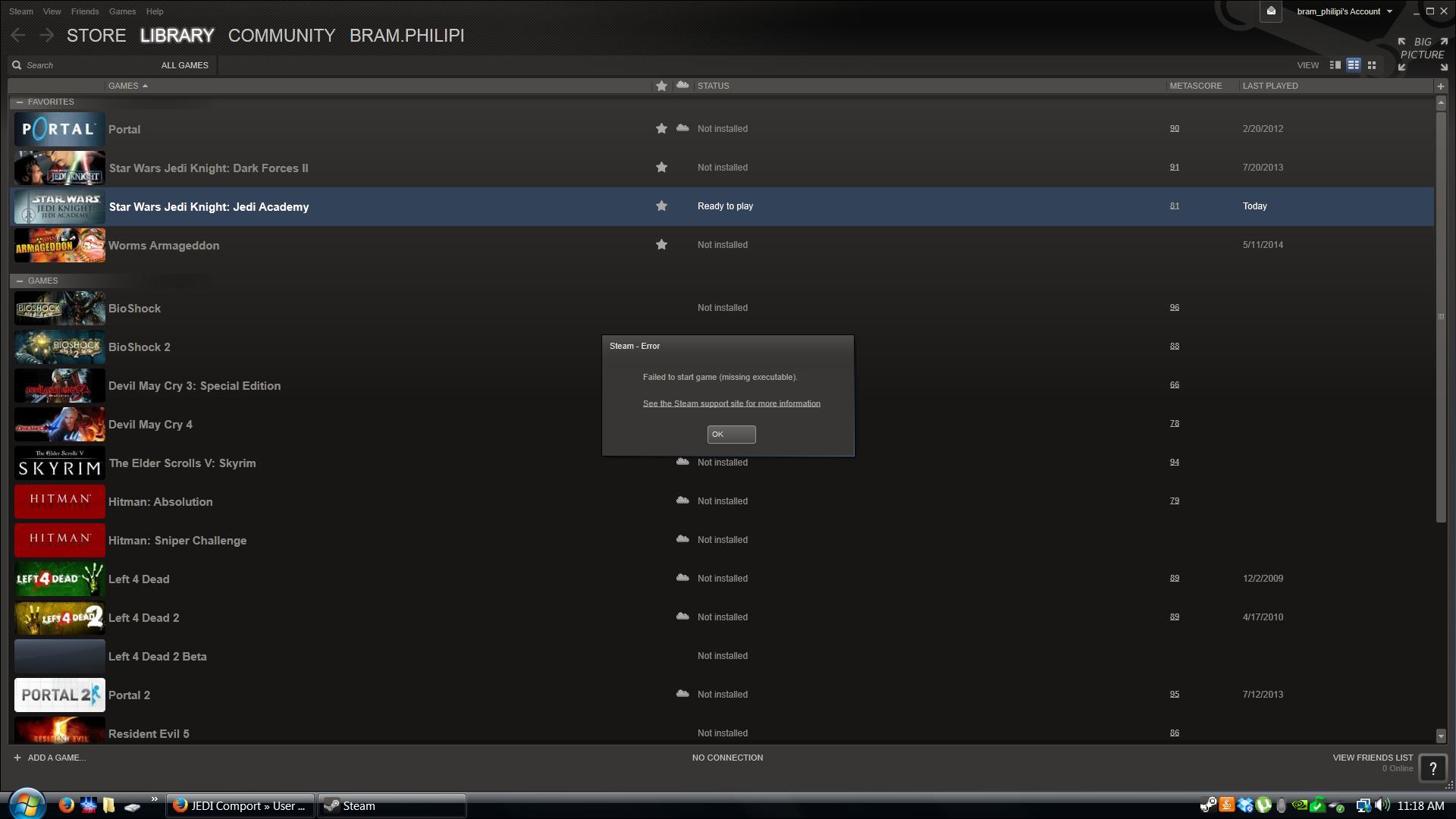Switch to grid view icon
The image size is (1456, 819).
(1371, 65)
